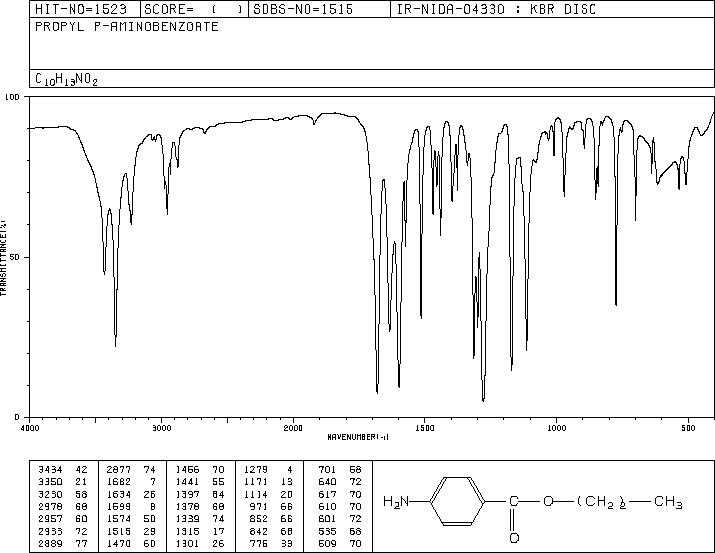715x553 pixels.
Task: Click the SDBS-NO=1515 header field
Action: (x=319, y=9)
